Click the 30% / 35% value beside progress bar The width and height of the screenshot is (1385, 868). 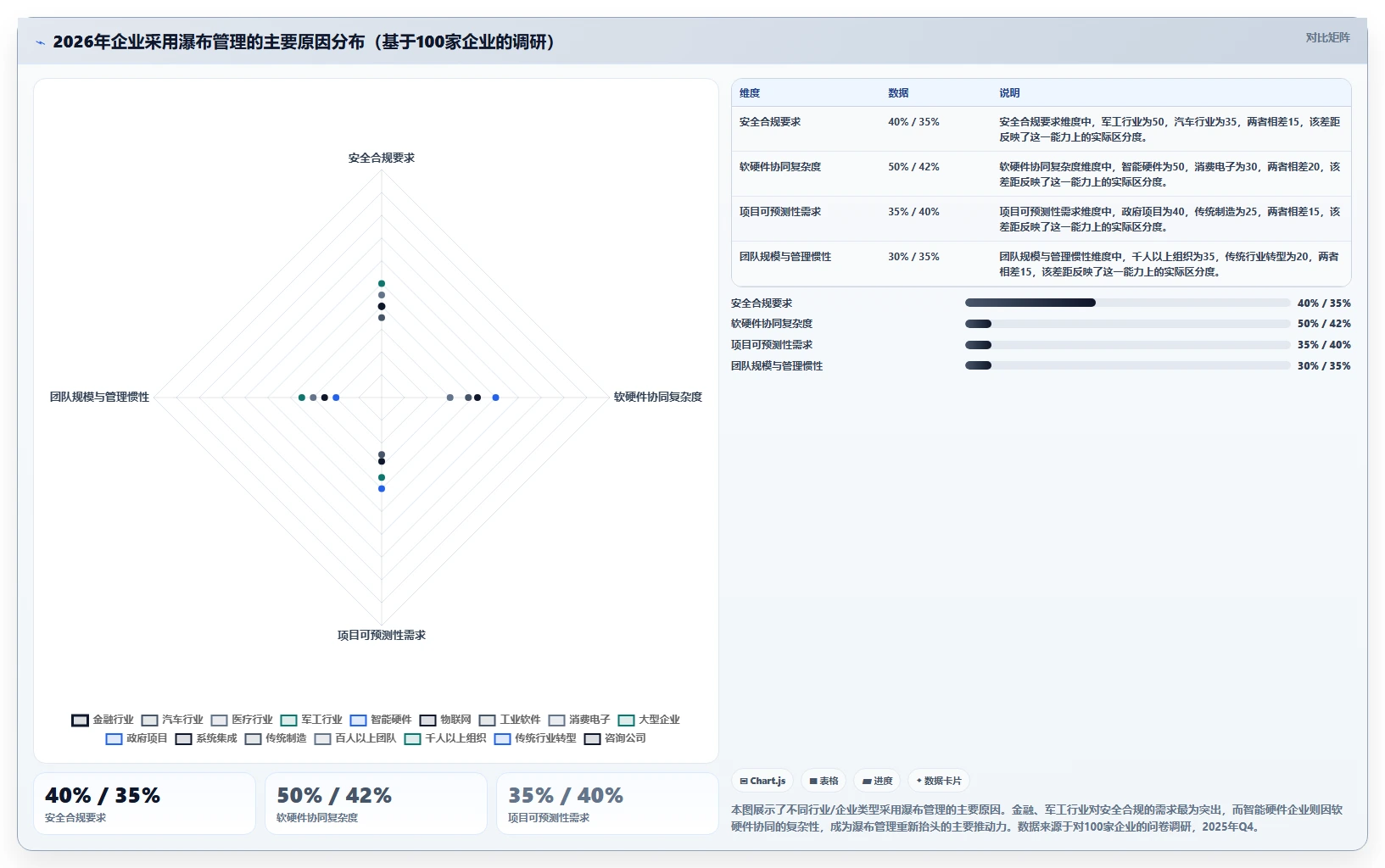(1324, 366)
